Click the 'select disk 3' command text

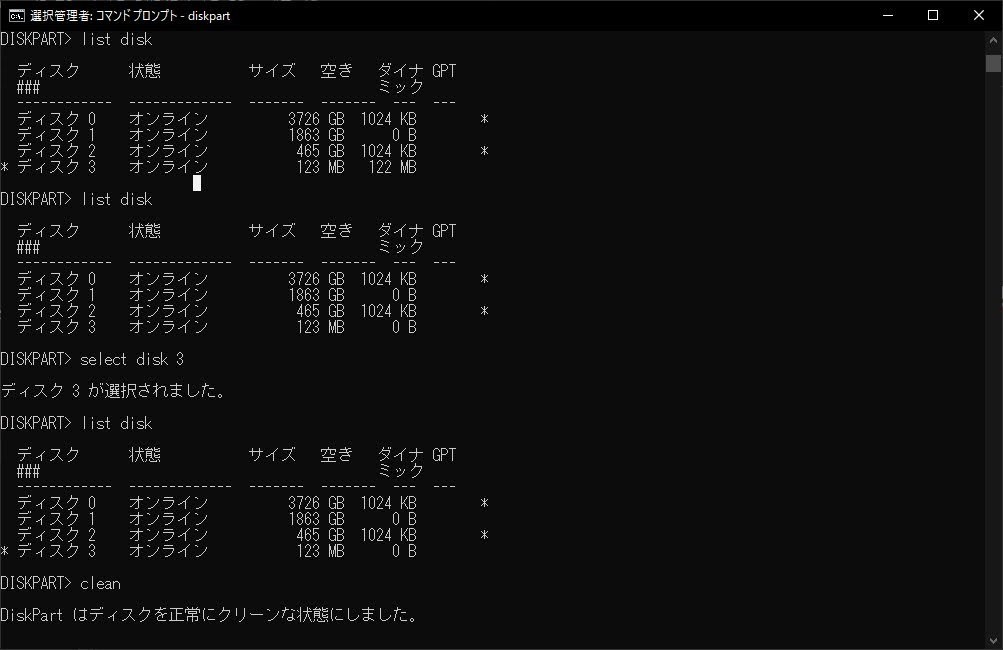click(132, 360)
